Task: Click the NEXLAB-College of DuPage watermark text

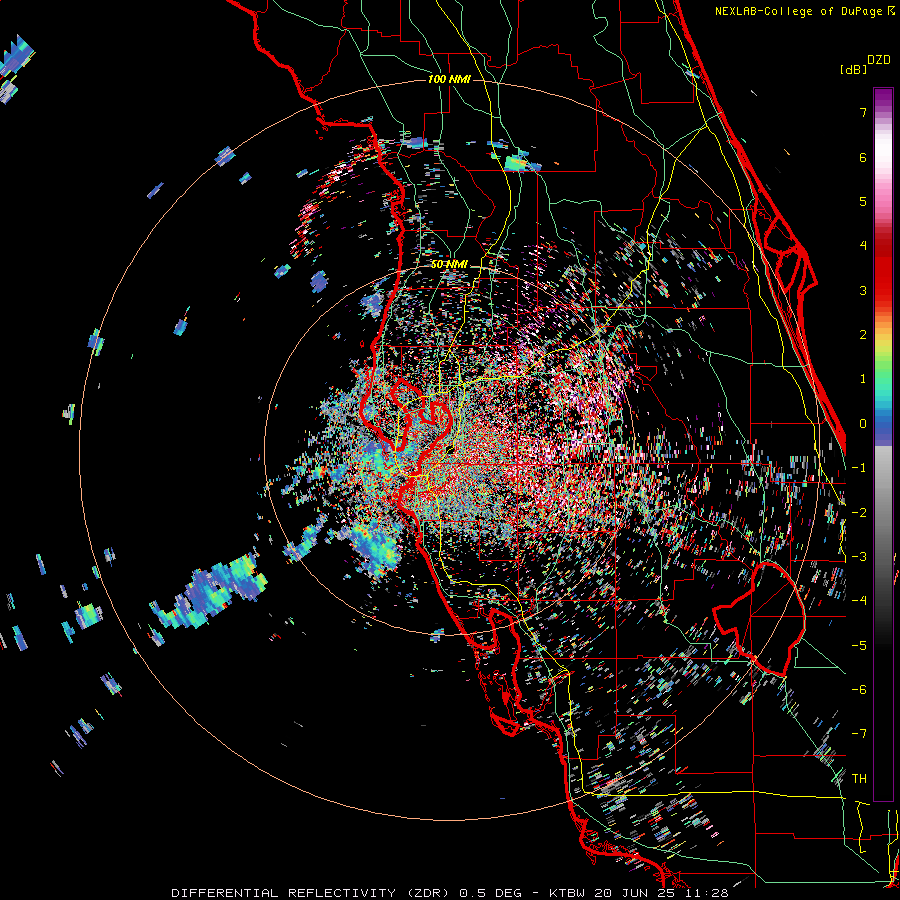Action: coord(804,11)
